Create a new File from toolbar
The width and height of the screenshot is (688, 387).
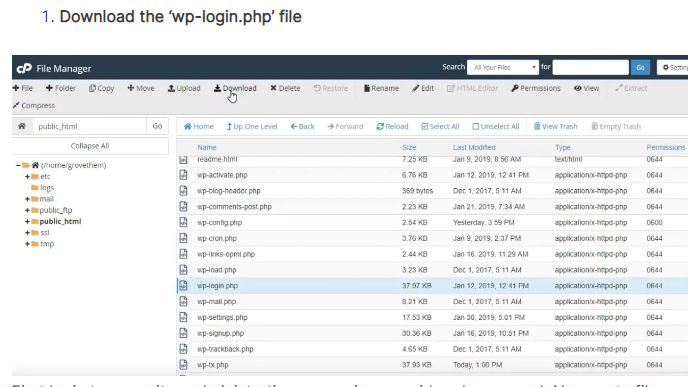[23, 88]
